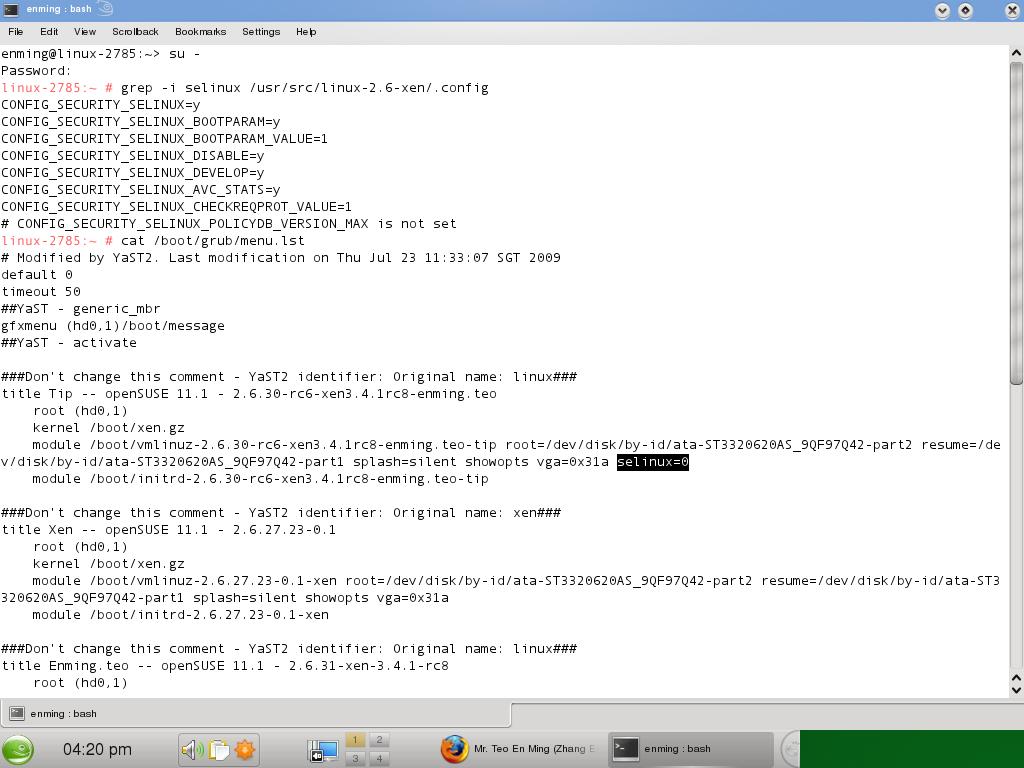Click the Konsole icon in the taskbar

coord(625,749)
